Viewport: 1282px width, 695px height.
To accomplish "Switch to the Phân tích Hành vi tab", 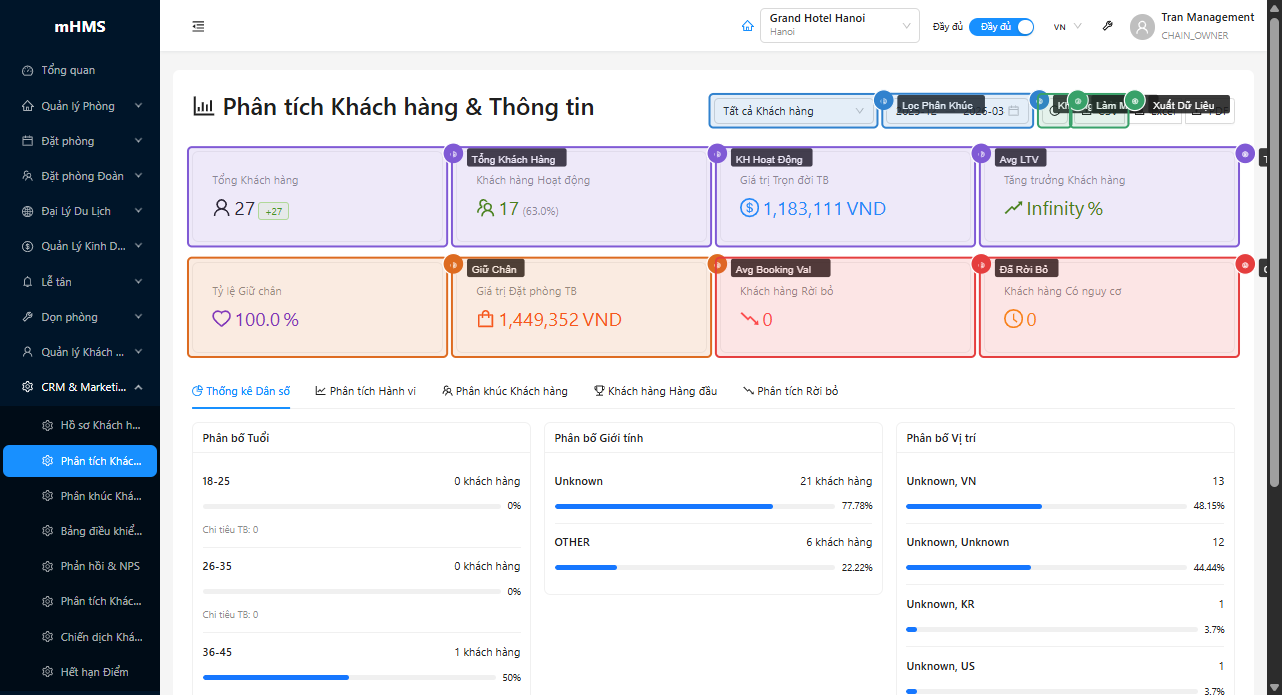I will [365, 391].
